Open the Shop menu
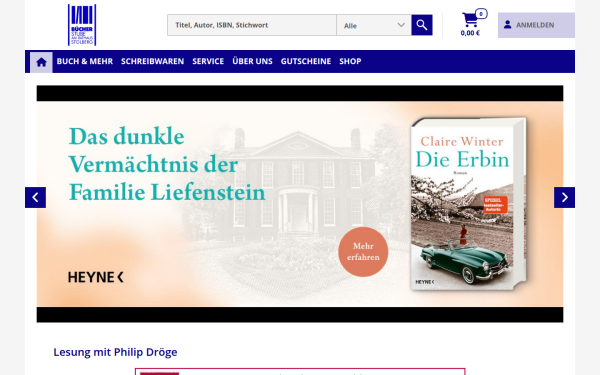600x375 pixels. (x=350, y=61)
